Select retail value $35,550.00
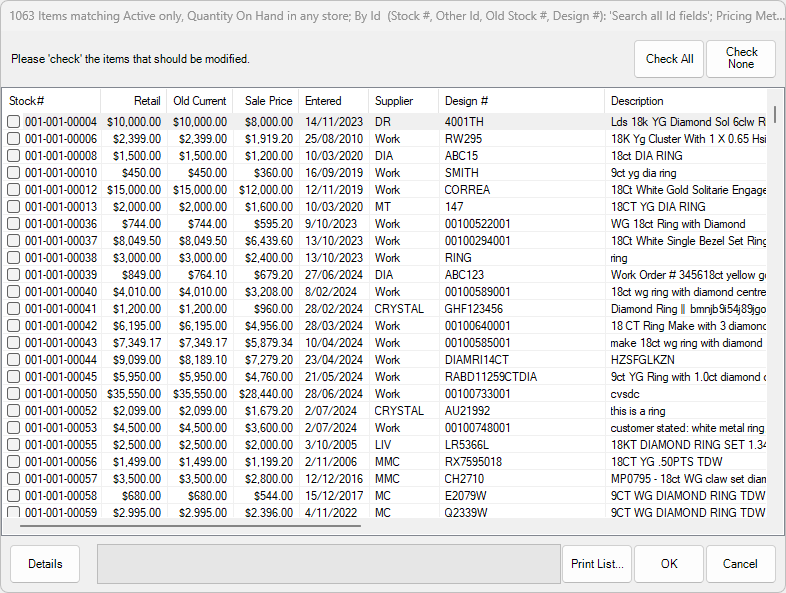 pos(134,394)
